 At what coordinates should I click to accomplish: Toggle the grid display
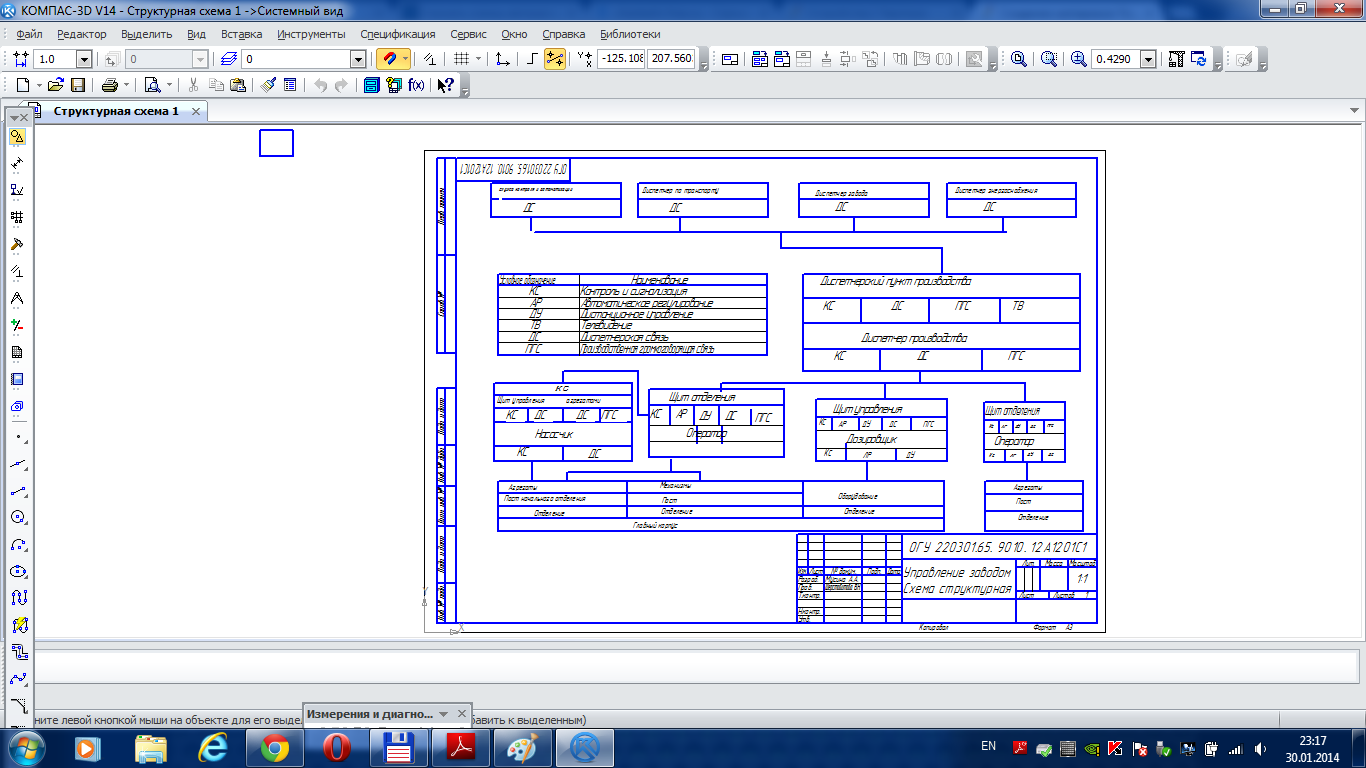pyautogui.click(x=461, y=60)
